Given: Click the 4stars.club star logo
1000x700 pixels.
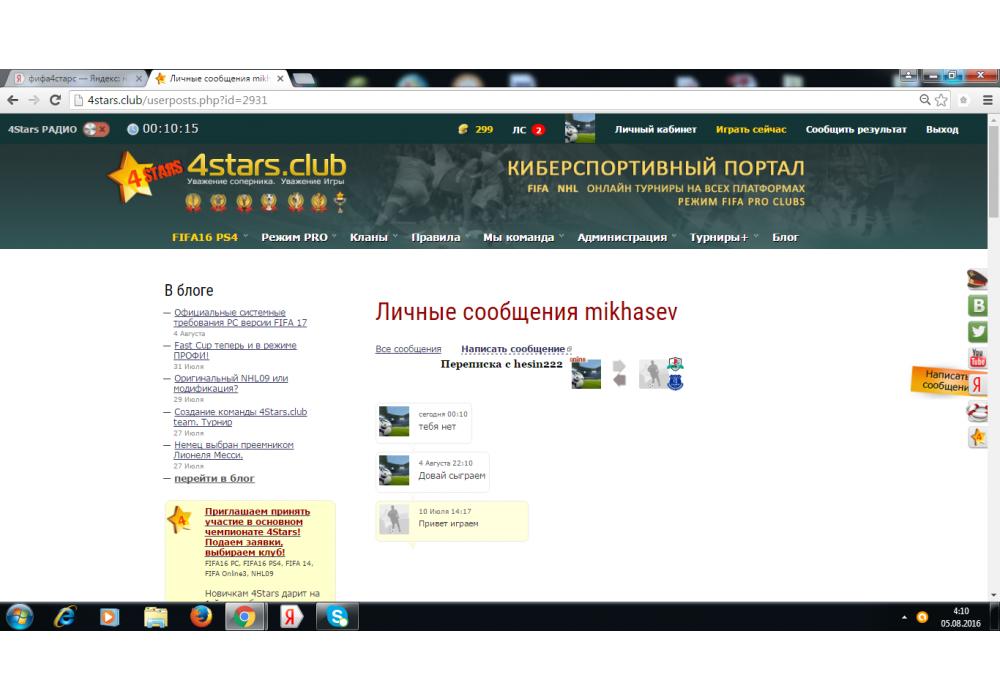Looking at the screenshot, I should coord(140,175).
